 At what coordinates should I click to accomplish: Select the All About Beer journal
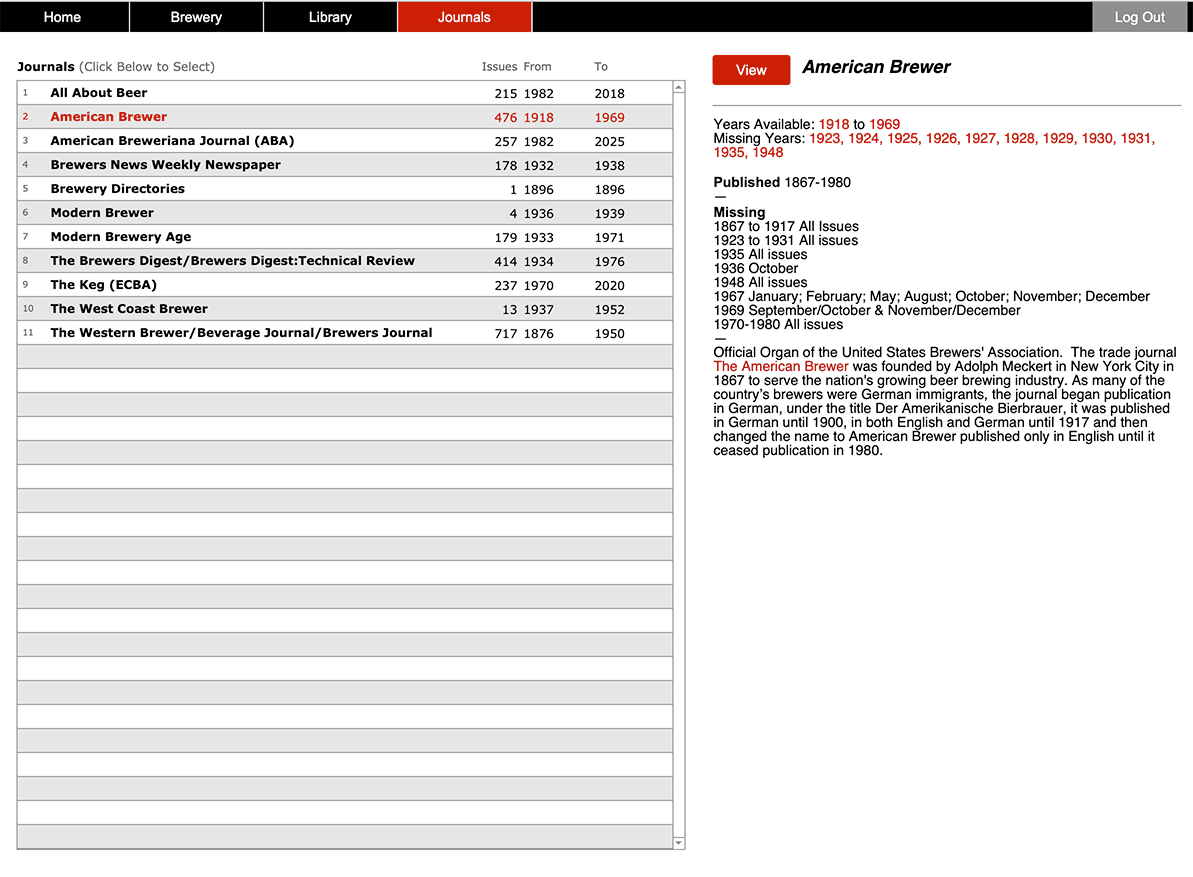(x=98, y=92)
